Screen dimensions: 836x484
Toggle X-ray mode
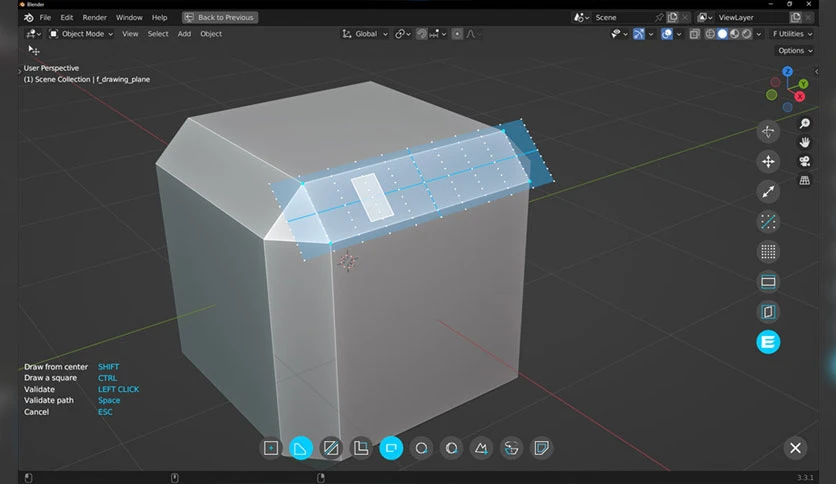[x=694, y=34]
